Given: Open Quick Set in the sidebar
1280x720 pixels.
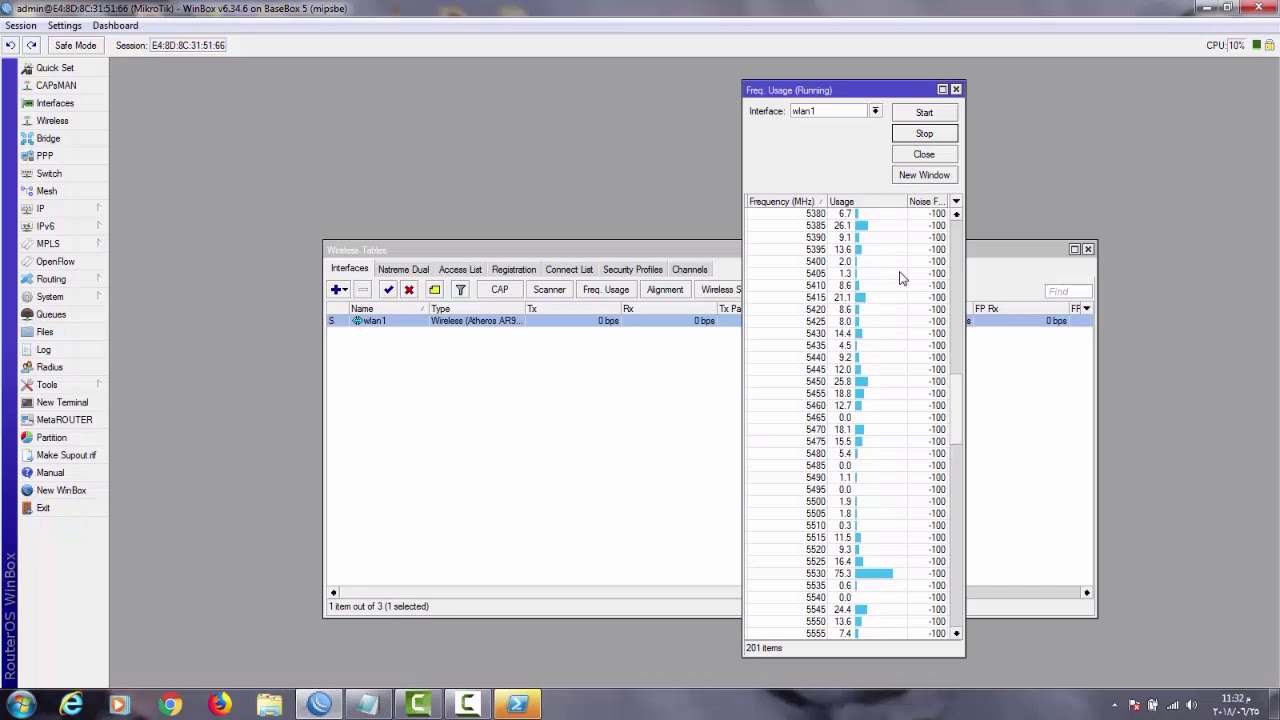Looking at the screenshot, I should [x=55, y=68].
